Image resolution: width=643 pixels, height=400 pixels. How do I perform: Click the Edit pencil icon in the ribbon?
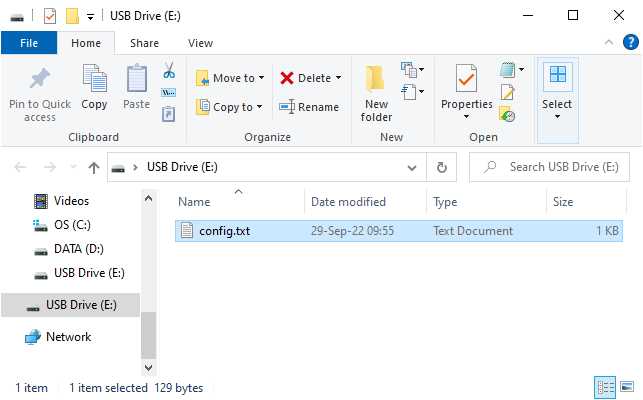click(x=507, y=92)
